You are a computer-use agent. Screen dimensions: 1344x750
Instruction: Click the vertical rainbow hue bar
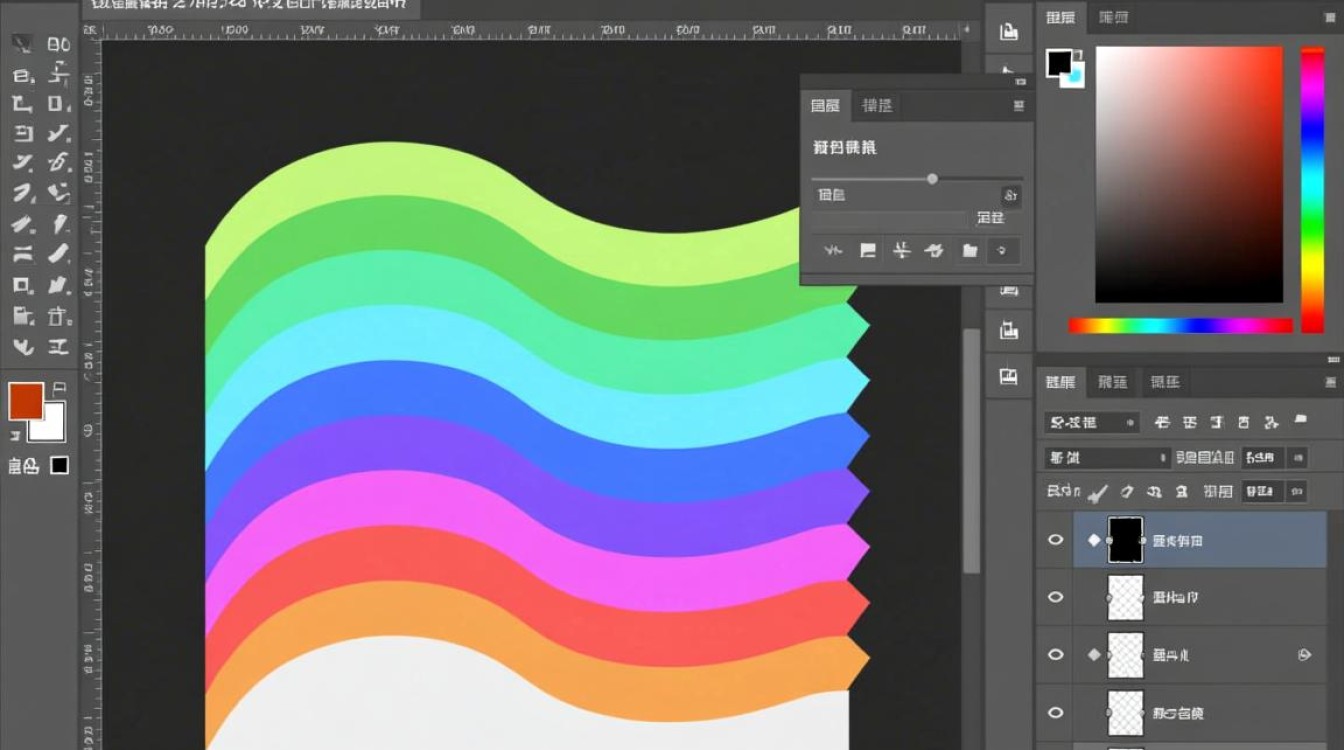(1312, 190)
